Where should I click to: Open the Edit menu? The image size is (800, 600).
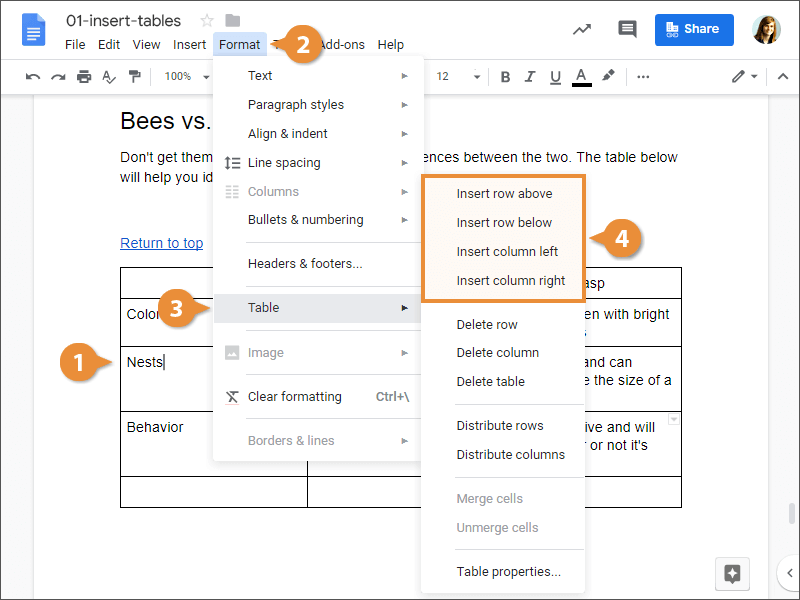click(x=109, y=44)
